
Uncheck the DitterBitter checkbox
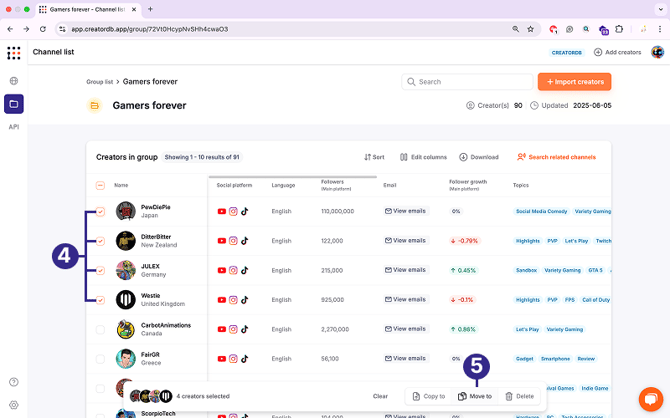[x=100, y=241]
